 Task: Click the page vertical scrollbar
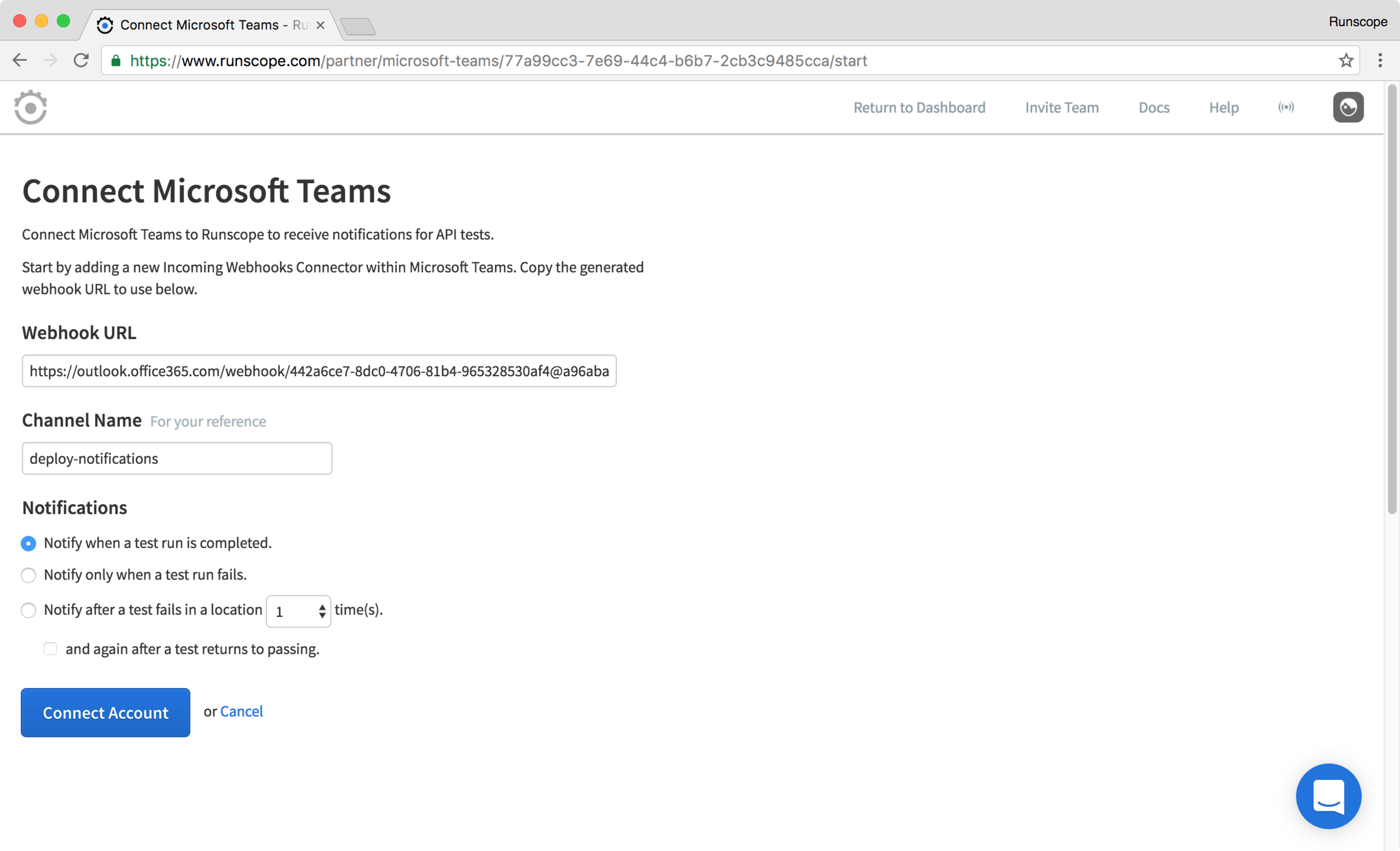(1392, 299)
